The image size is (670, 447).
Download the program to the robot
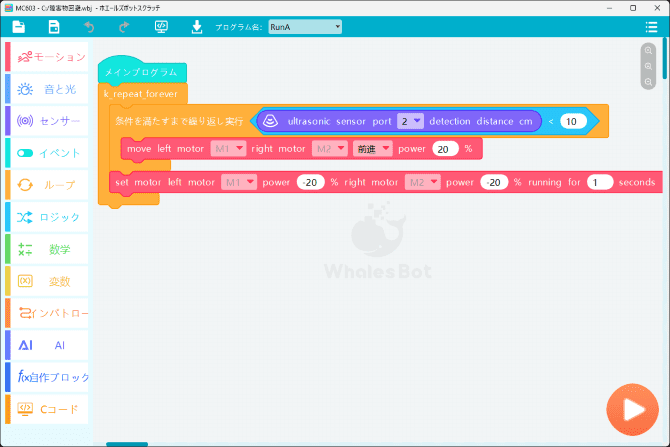click(x=197, y=27)
